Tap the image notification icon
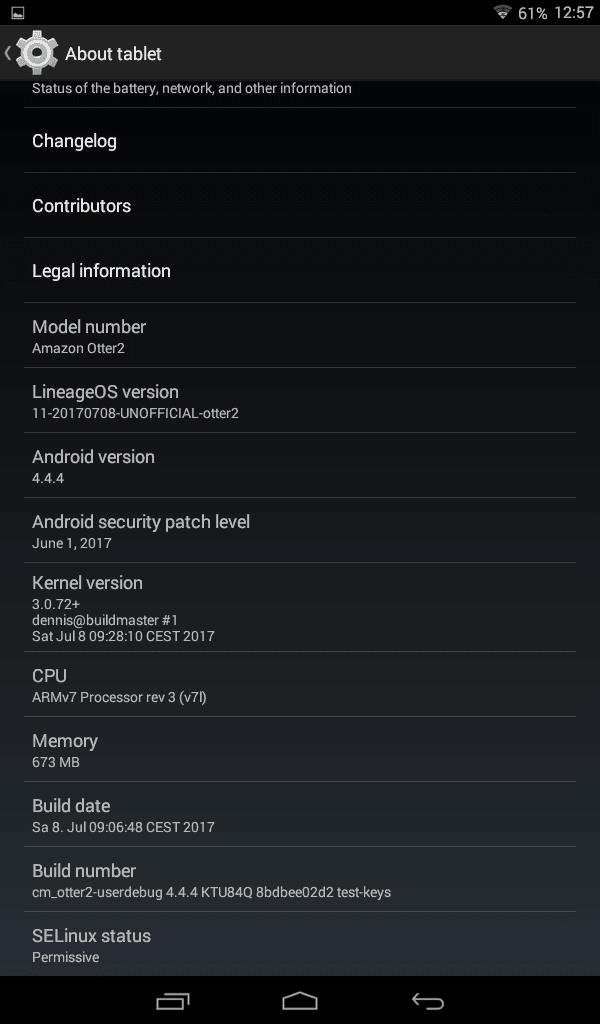Viewport: 600px width, 1024px height. [x=18, y=12]
